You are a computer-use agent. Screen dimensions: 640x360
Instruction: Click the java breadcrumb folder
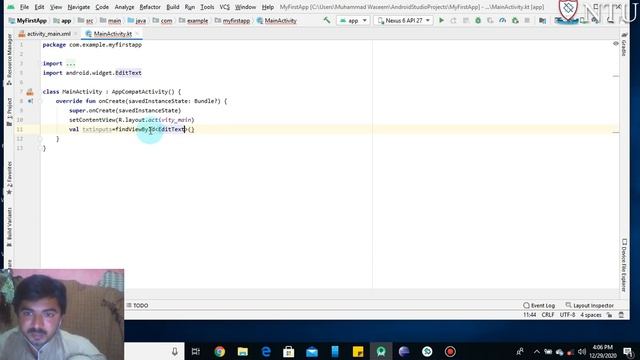click(137, 20)
